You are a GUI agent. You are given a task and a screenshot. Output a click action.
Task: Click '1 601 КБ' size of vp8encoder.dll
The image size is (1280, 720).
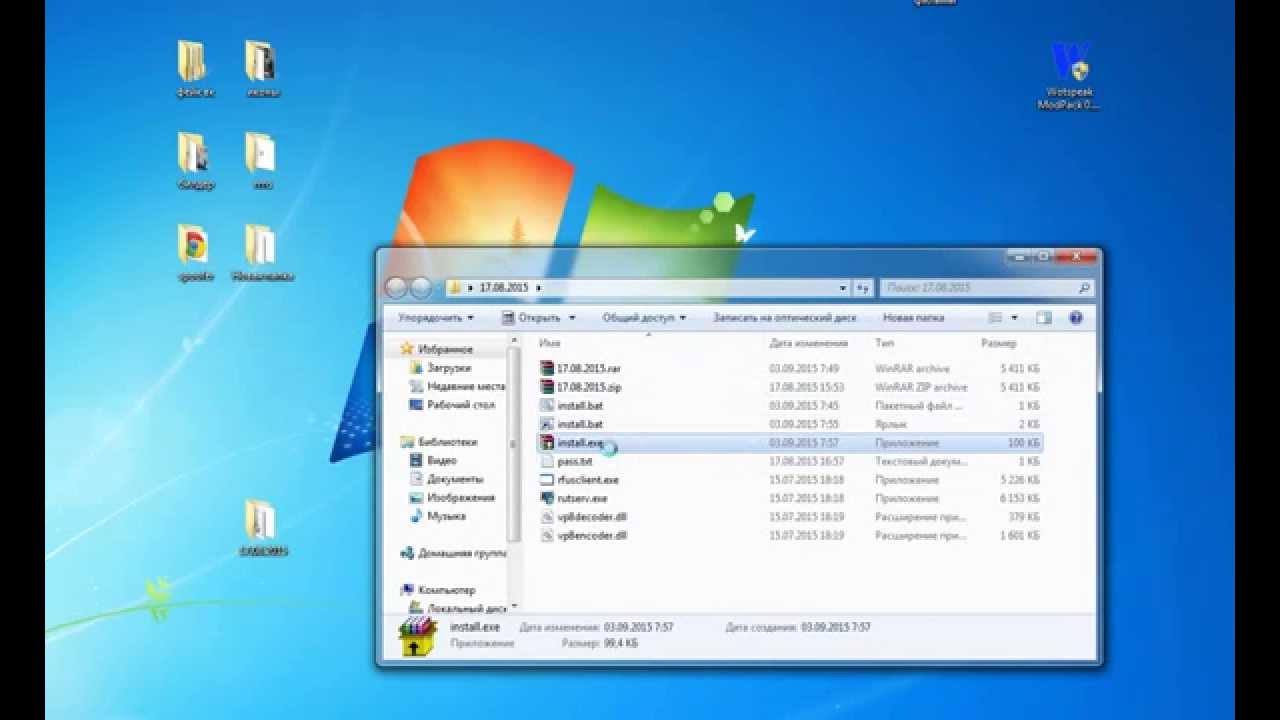(1019, 535)
